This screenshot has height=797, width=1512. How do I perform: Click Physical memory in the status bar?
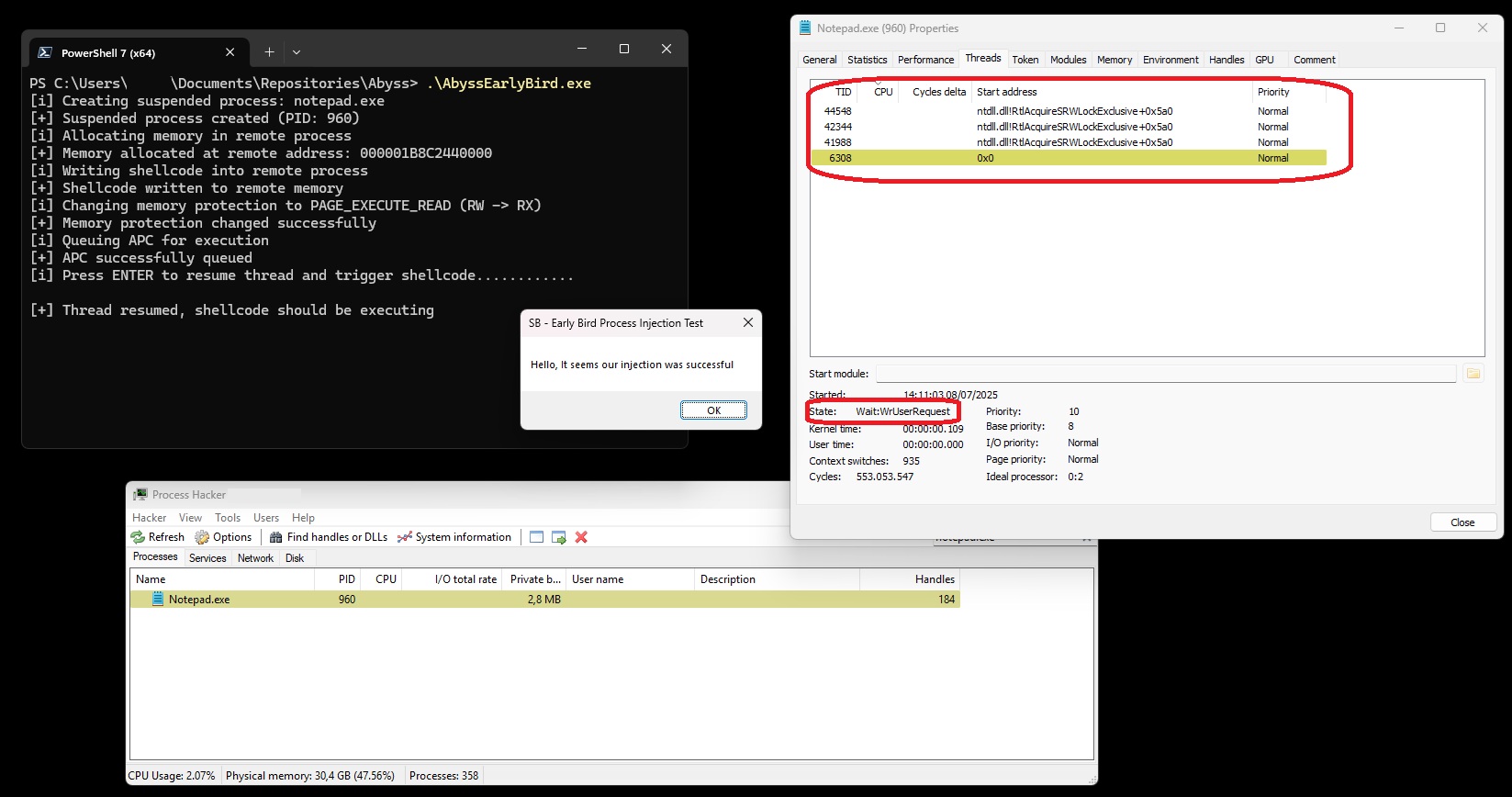(310, 776)
